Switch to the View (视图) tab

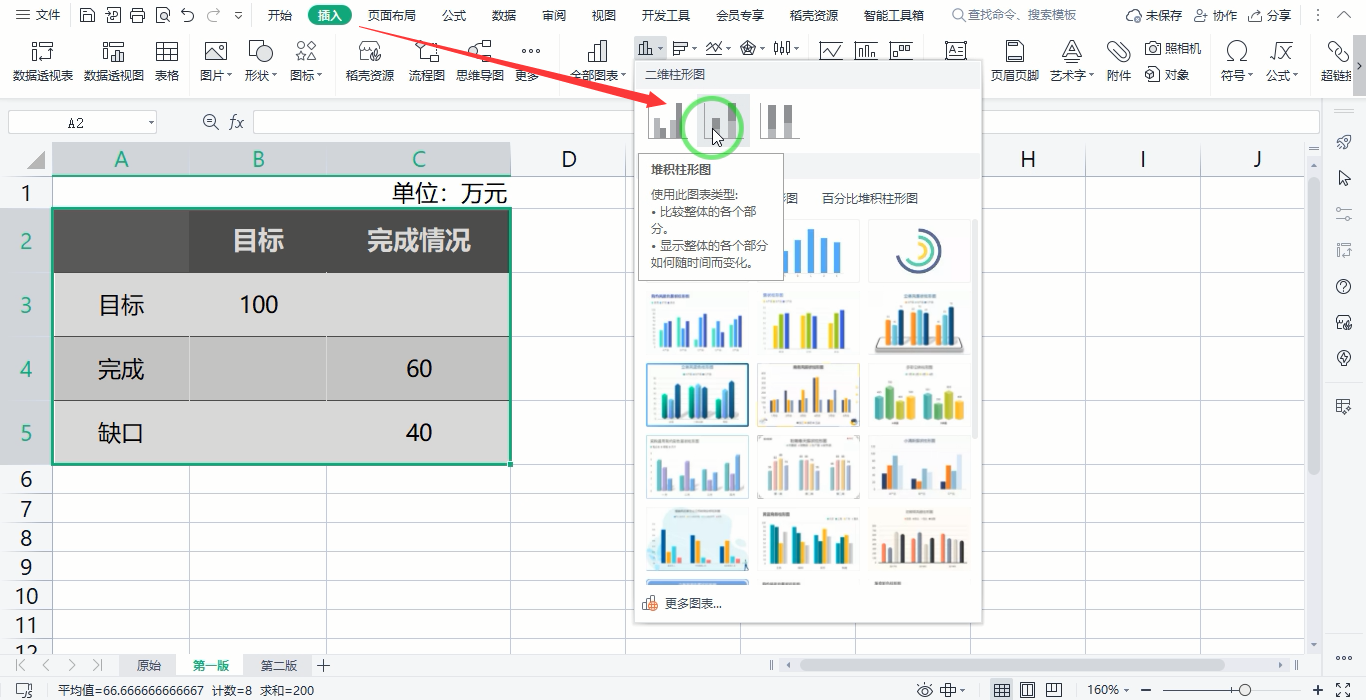point(604,15)
